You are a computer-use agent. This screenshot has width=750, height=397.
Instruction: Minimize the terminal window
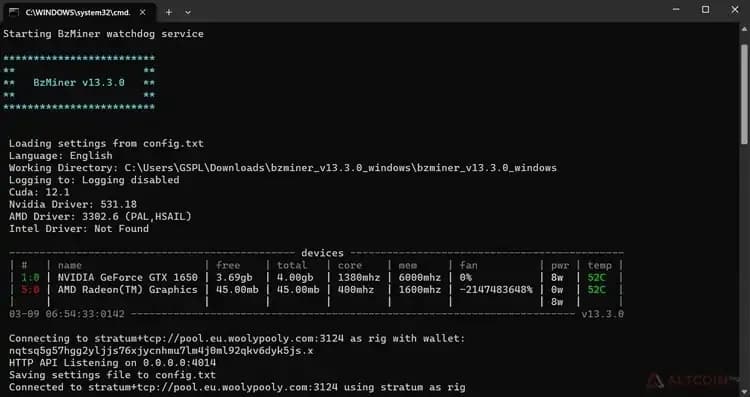coord(676,10)
